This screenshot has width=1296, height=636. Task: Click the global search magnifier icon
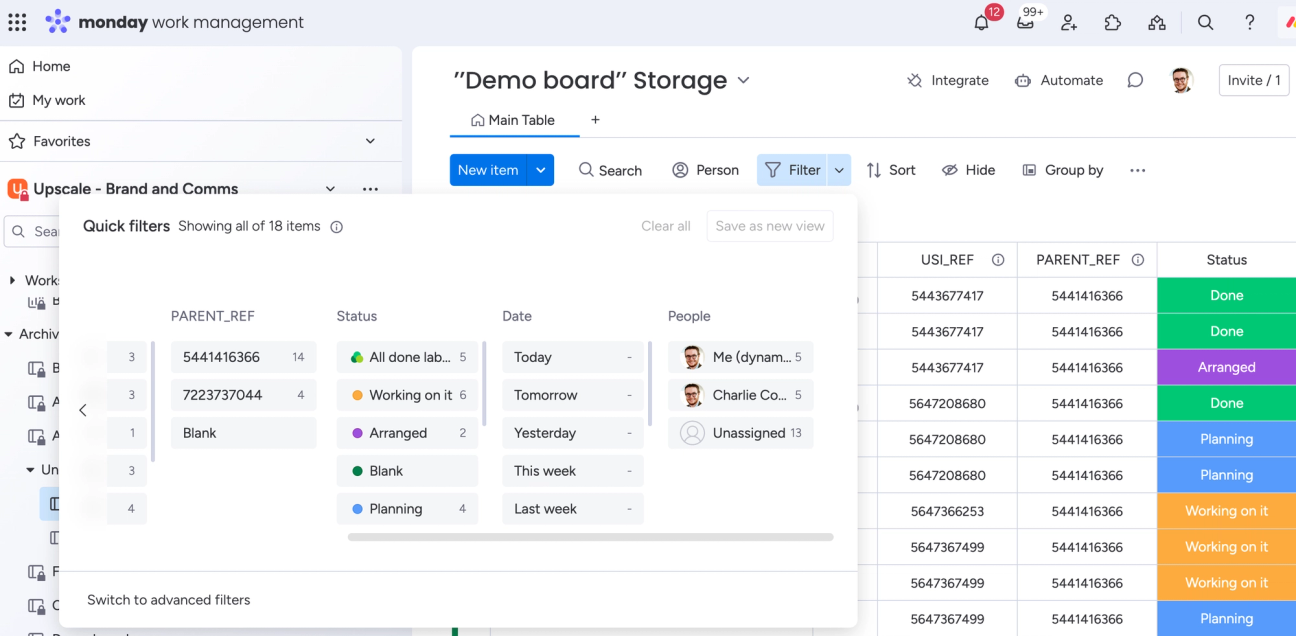pyautogui.click(x=1205, y=22)
